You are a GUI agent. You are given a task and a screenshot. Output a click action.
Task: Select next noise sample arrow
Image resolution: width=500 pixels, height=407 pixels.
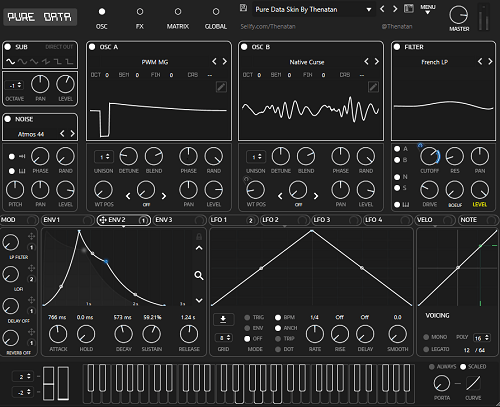(x=72, y=134)
